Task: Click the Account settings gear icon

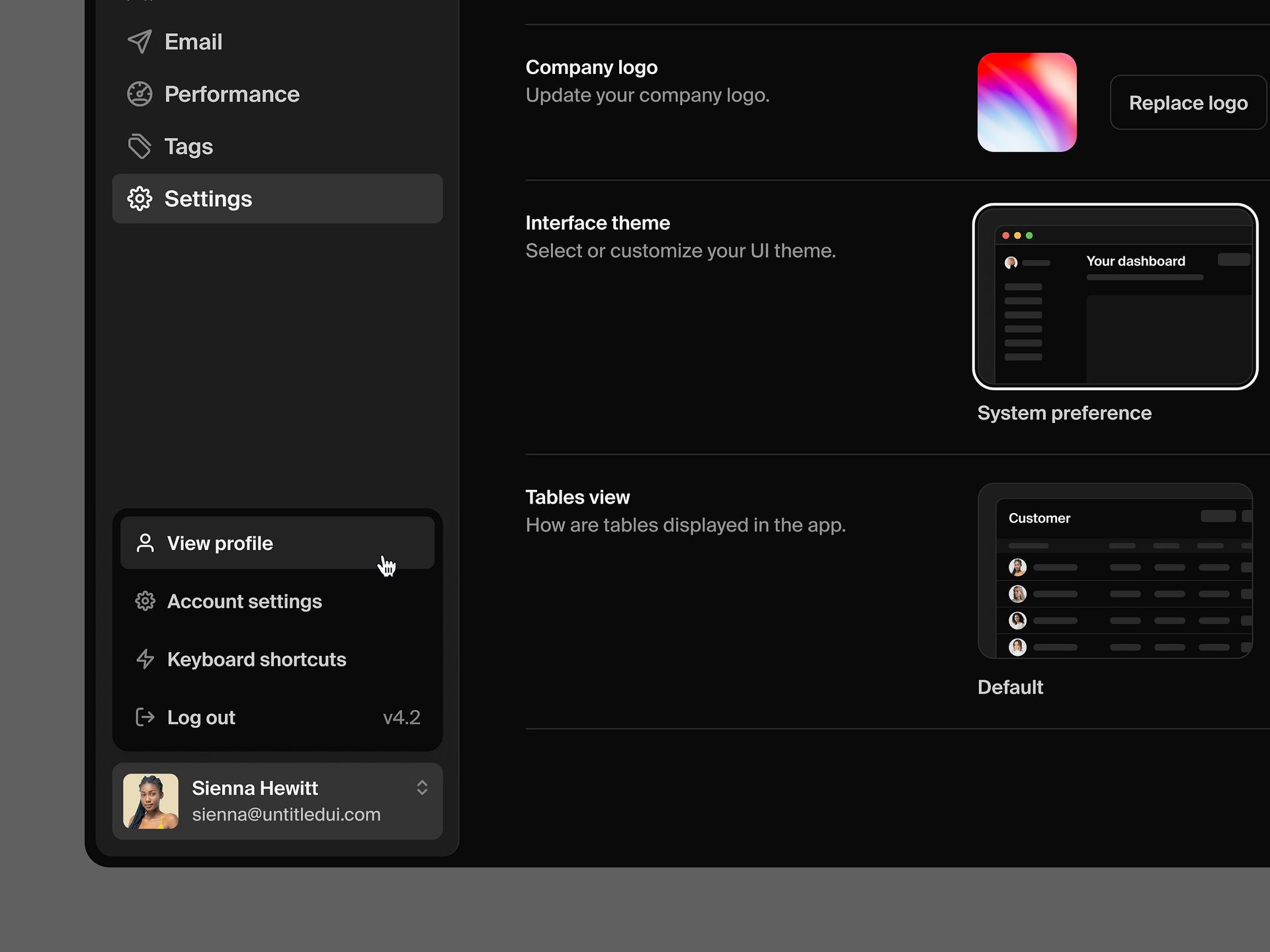Action: [145, 601]
